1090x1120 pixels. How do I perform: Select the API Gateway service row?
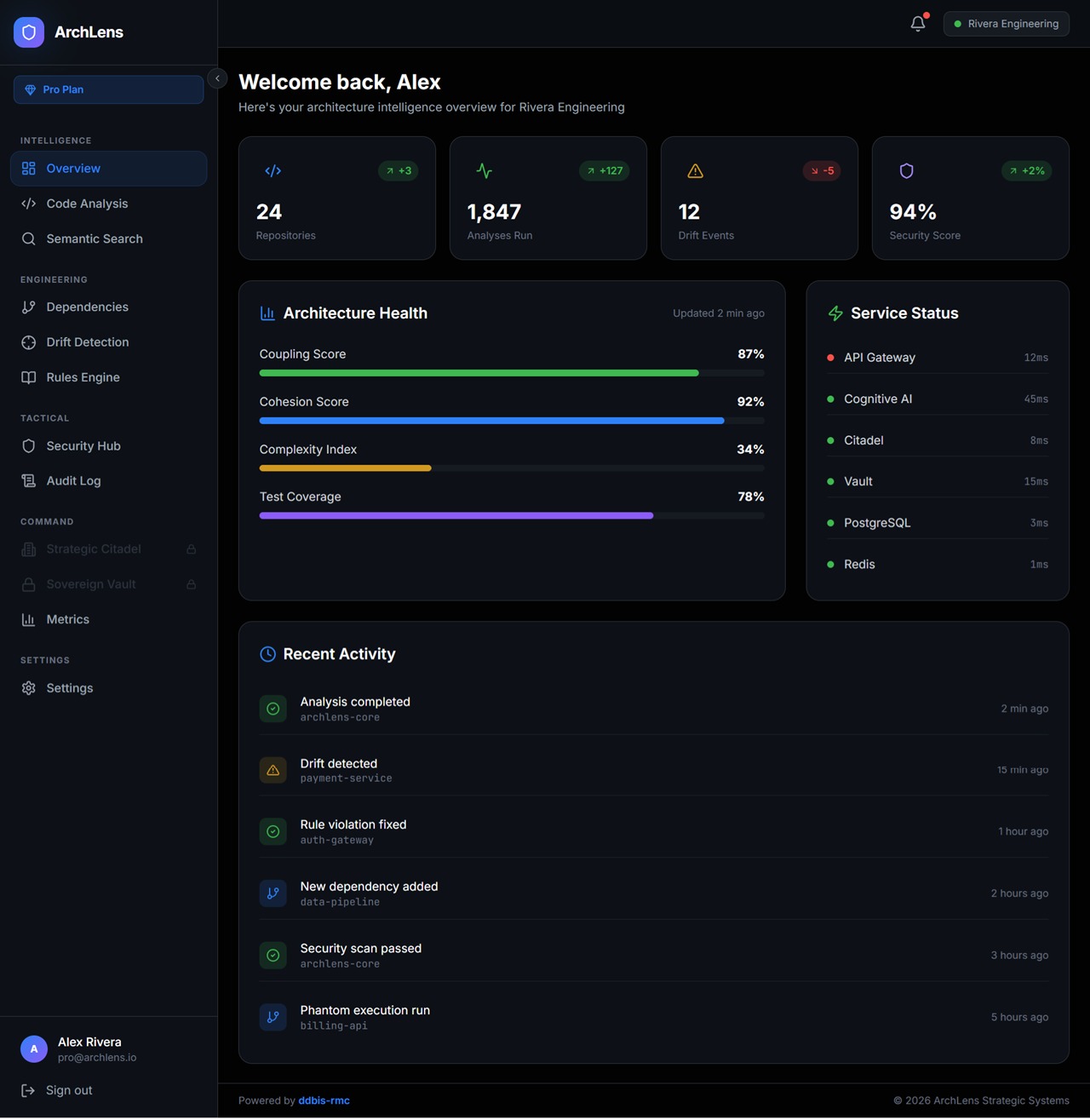click(x=938, y=358)
